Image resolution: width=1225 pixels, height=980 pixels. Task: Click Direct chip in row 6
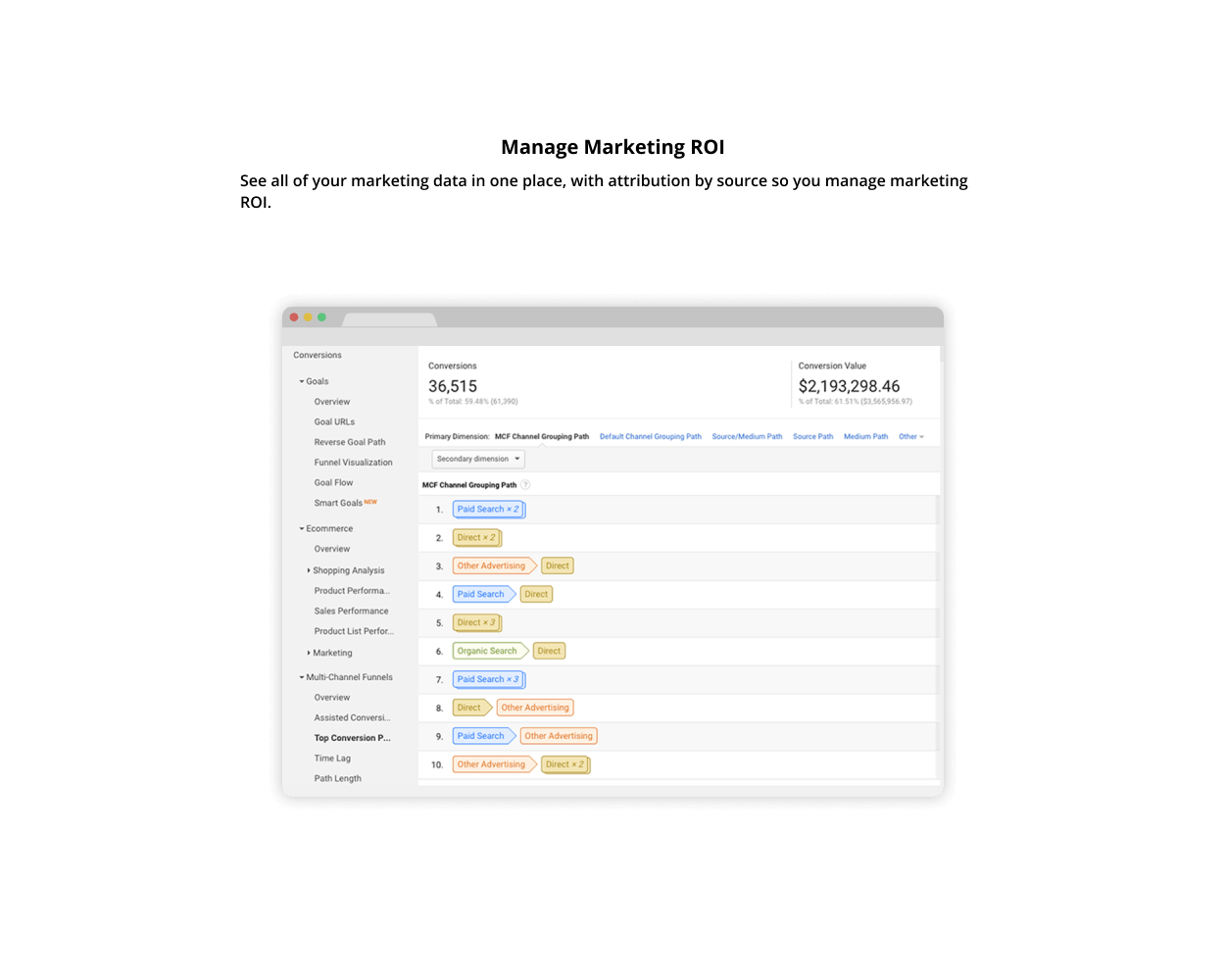[550, 652]
